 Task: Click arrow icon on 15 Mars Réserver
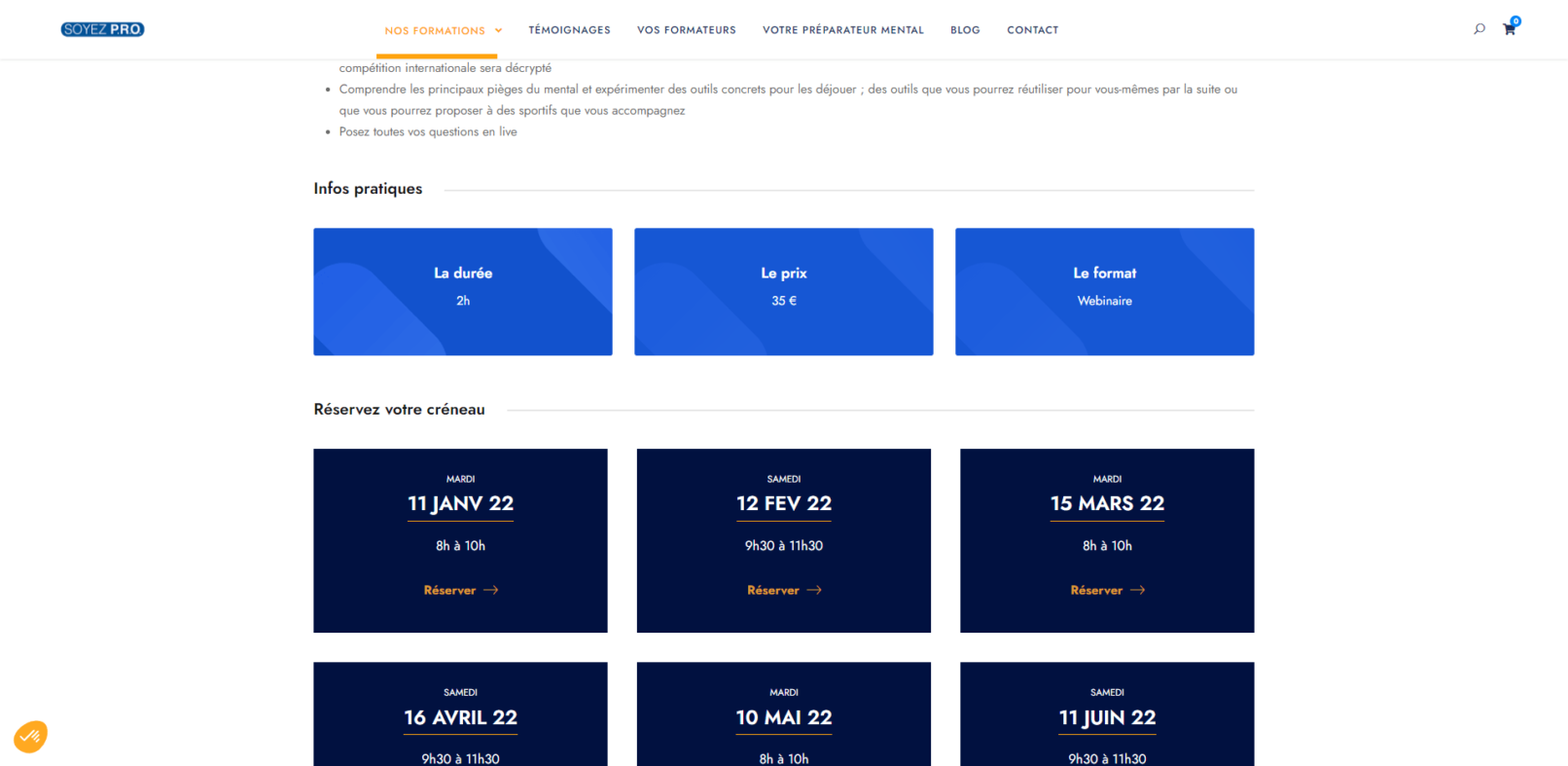tap(1138, 590)
